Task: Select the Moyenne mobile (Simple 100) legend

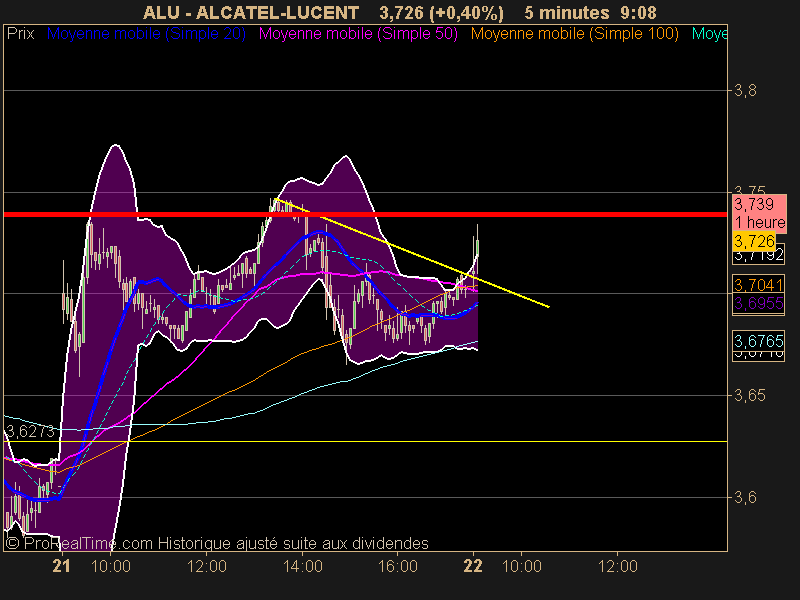Action: (x=574, y=34)
